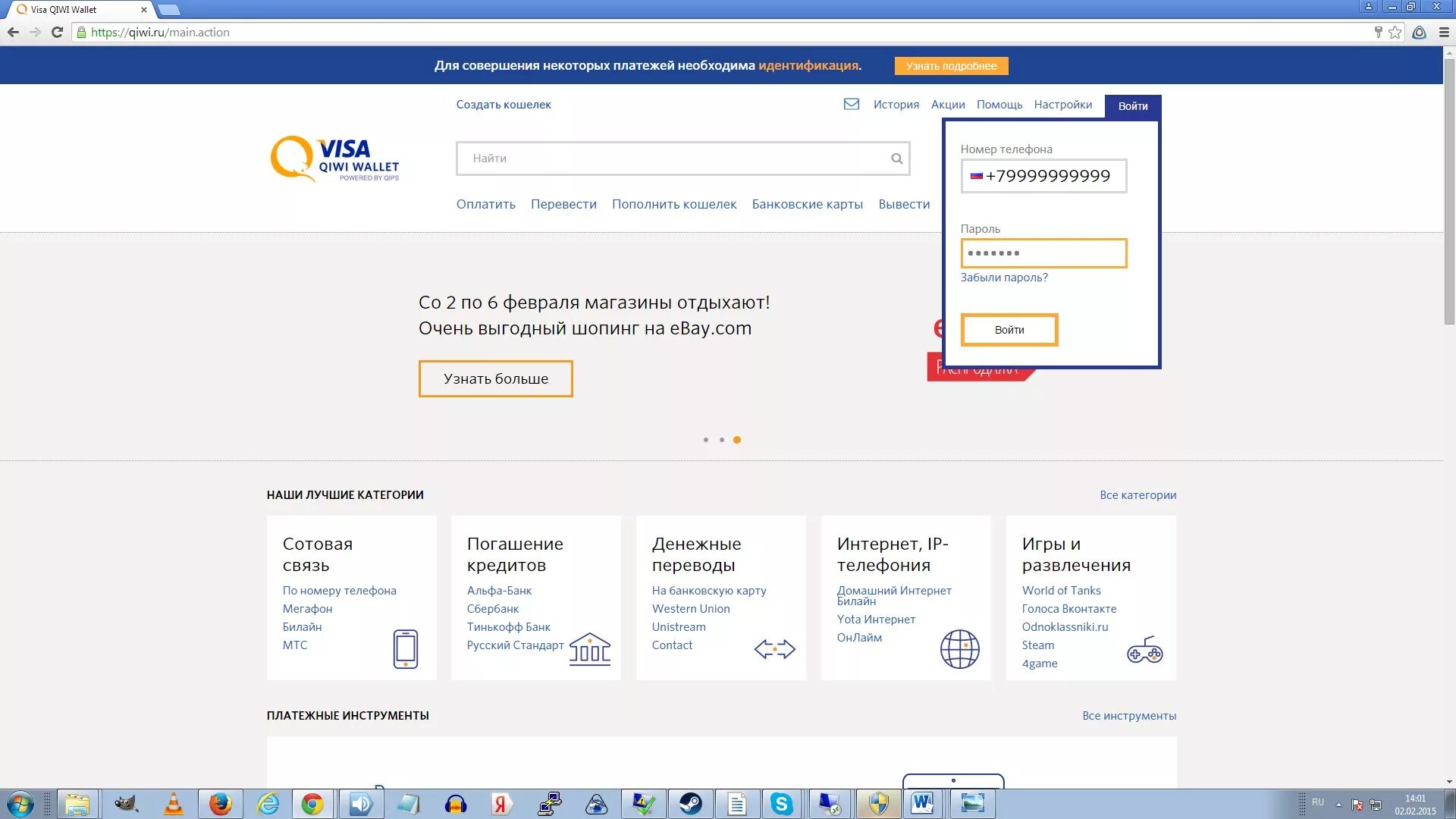This screenshot has height=819, width=1456.
Task: Select the first carousel dot
Action: pos(705,440)
